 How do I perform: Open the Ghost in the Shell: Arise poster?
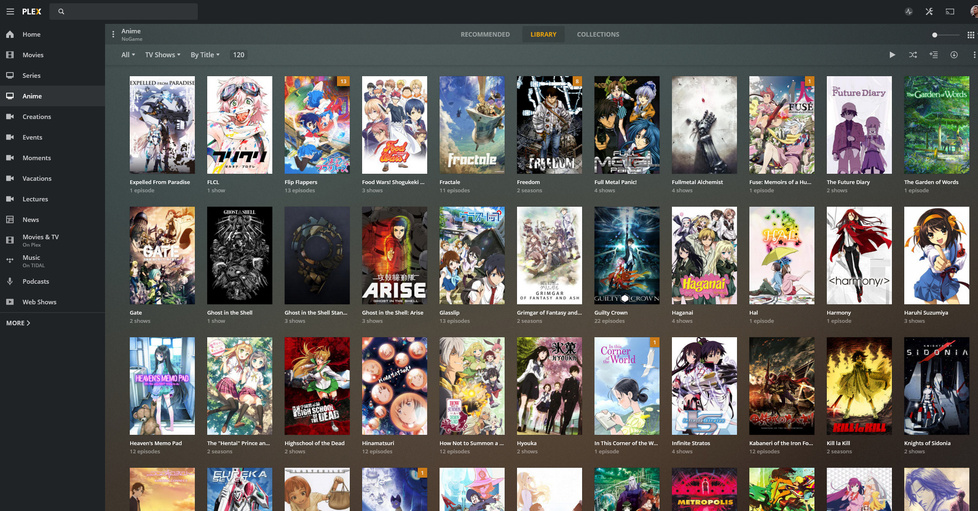pyautogui.click(x=394, y=255)
